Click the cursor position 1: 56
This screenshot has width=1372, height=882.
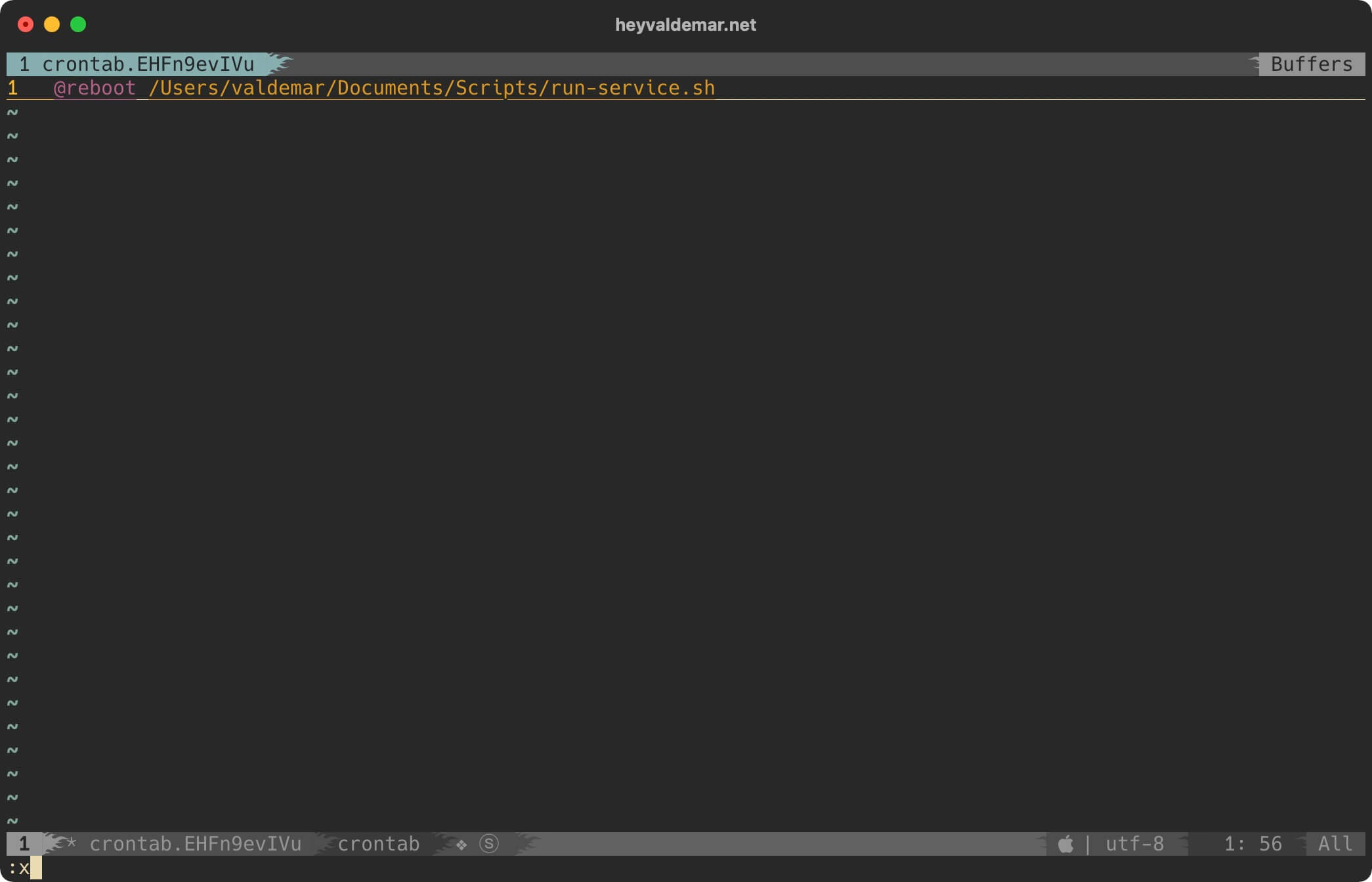click(x=1253, y=844)
